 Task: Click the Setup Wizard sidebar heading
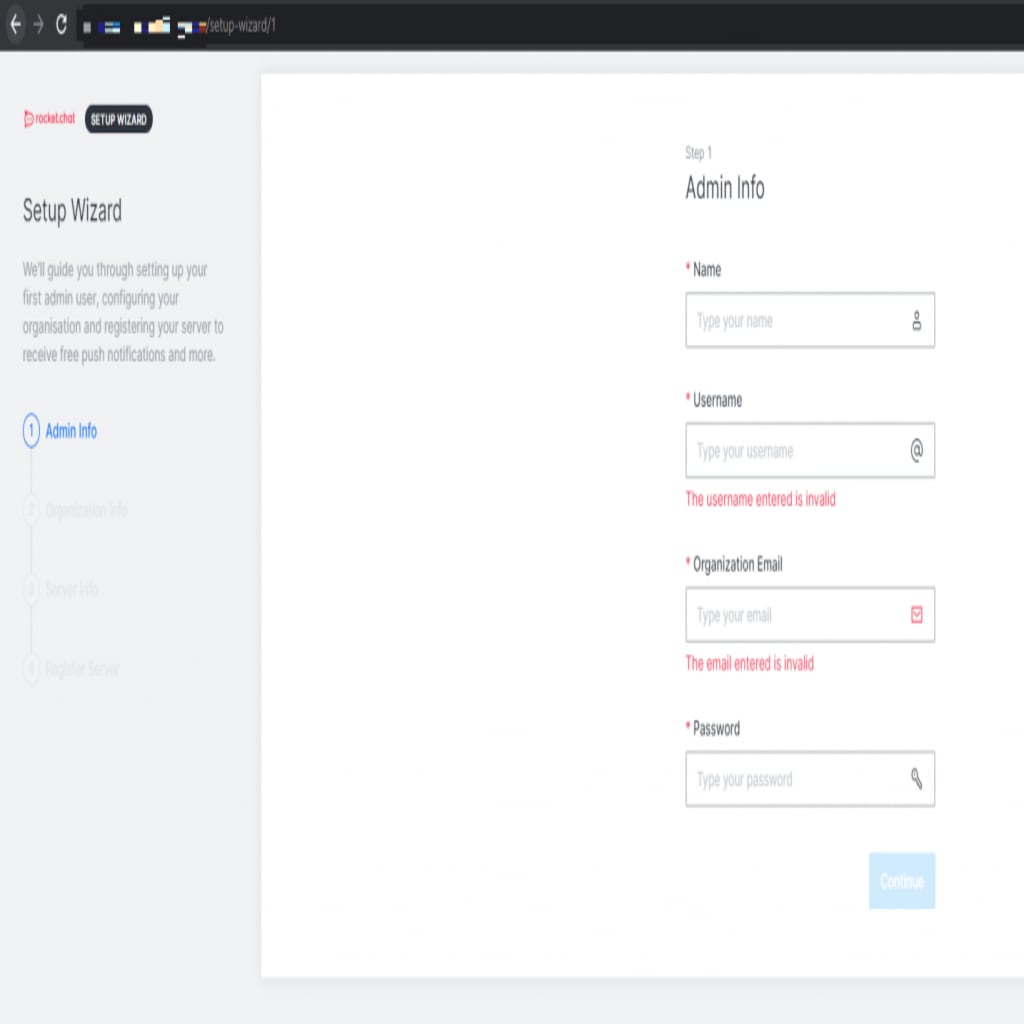tap(72, 211)
